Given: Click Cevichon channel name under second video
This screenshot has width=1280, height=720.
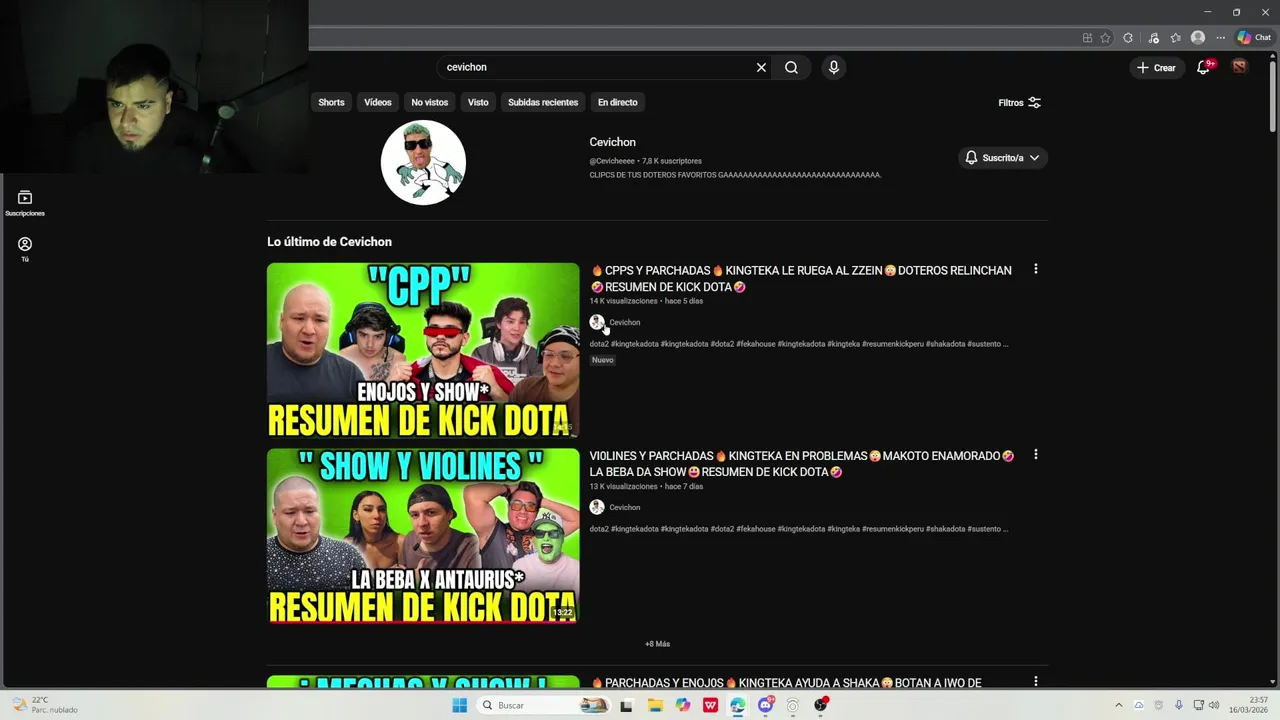Looking at the screenshot, I should click(x=625, y=507).
